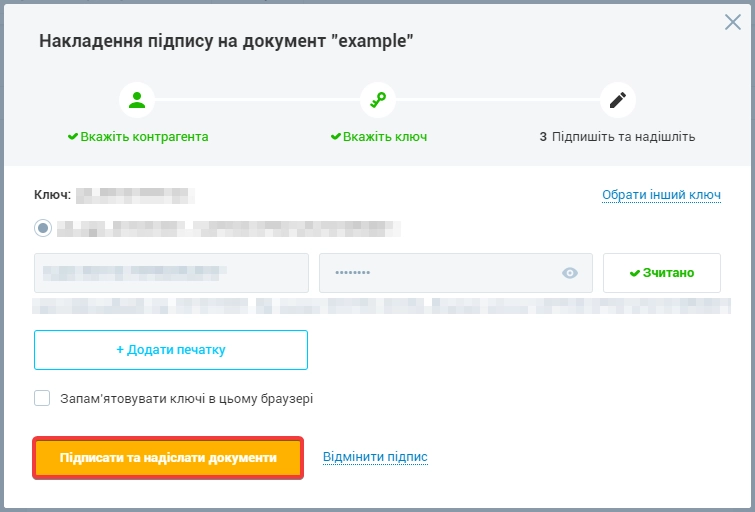Click the 'Зчитано' status button
Viewport: 755px width, 512px height.
tap(662, 273)
